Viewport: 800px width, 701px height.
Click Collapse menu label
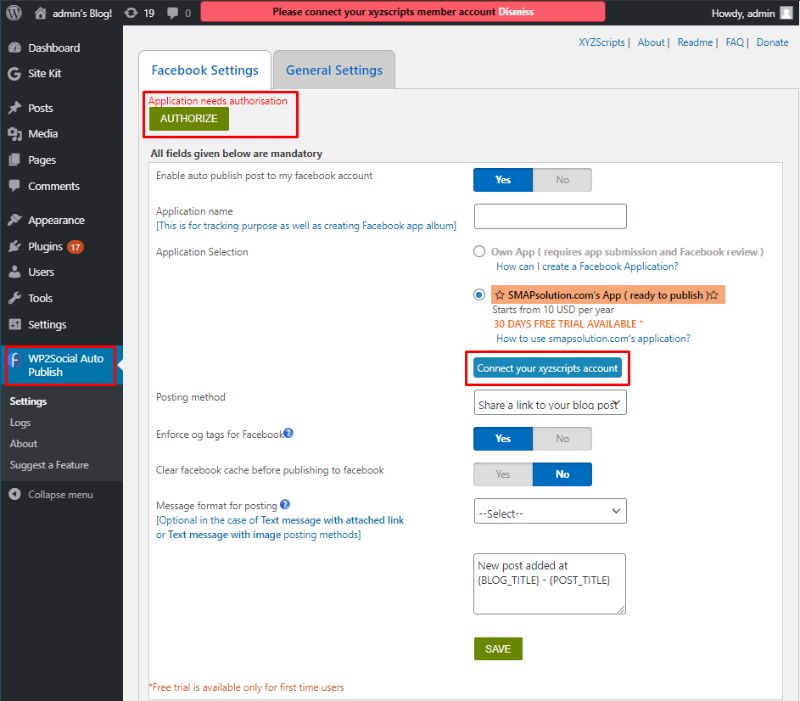click(60, 494)
